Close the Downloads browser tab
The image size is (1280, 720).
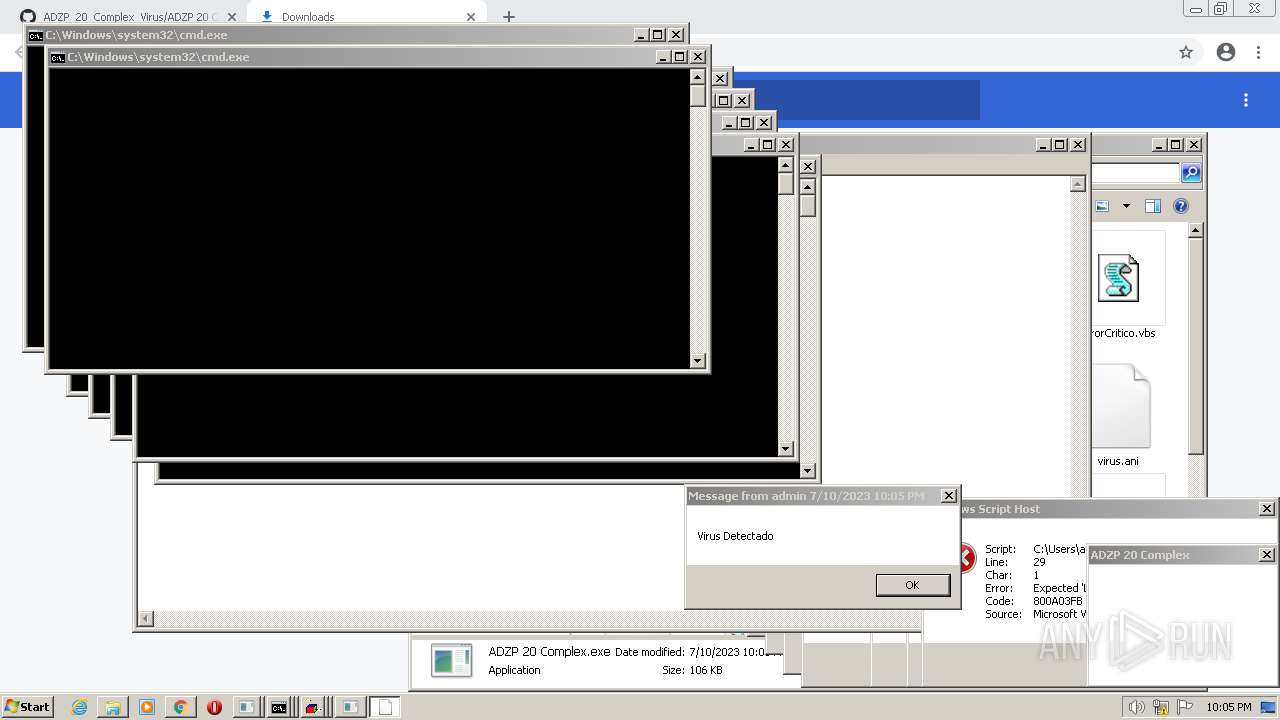tap(471, 17)
